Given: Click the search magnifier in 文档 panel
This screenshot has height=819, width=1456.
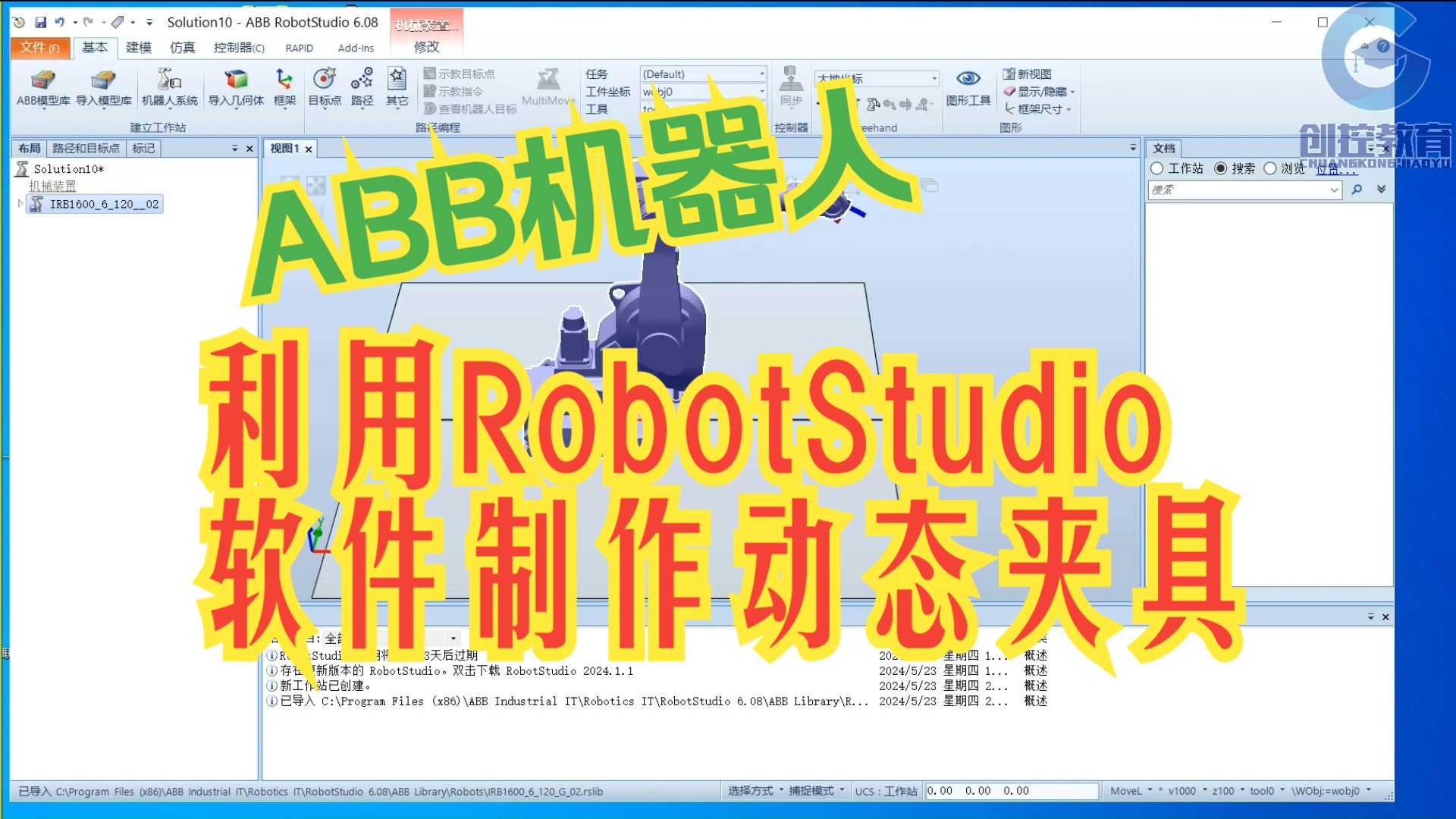Looking at the screenshot, I should (x=1357, y=190).
